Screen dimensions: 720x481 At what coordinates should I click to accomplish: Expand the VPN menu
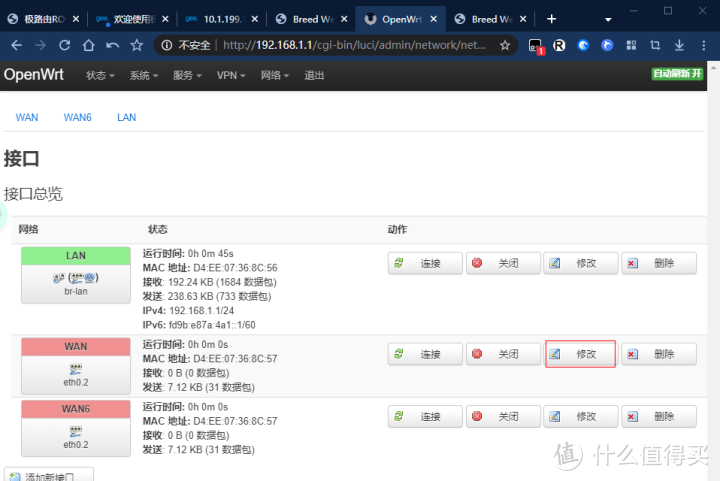tap(231, 75)
